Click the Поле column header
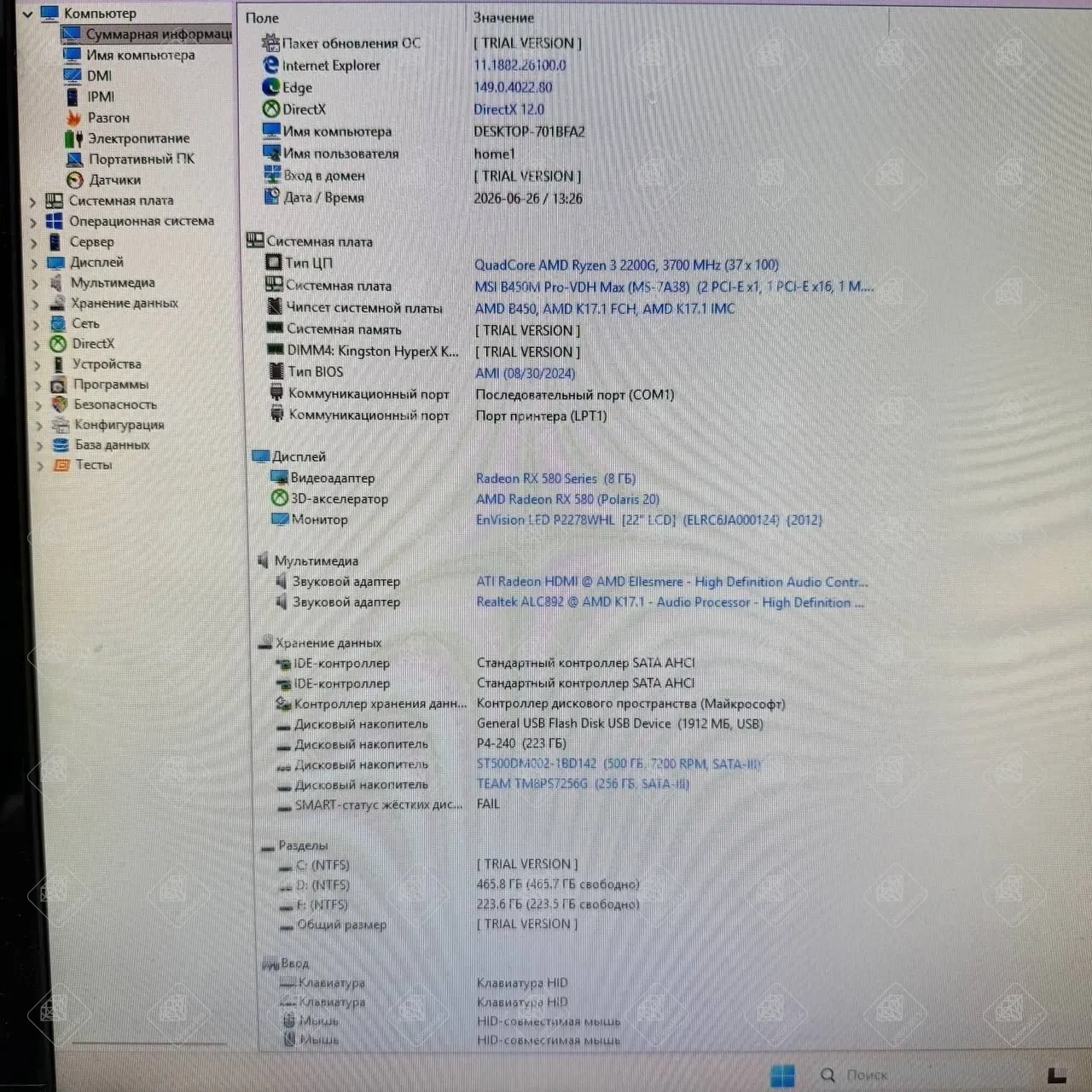This screenshot has width=1092, height=1092. point(262,18)
